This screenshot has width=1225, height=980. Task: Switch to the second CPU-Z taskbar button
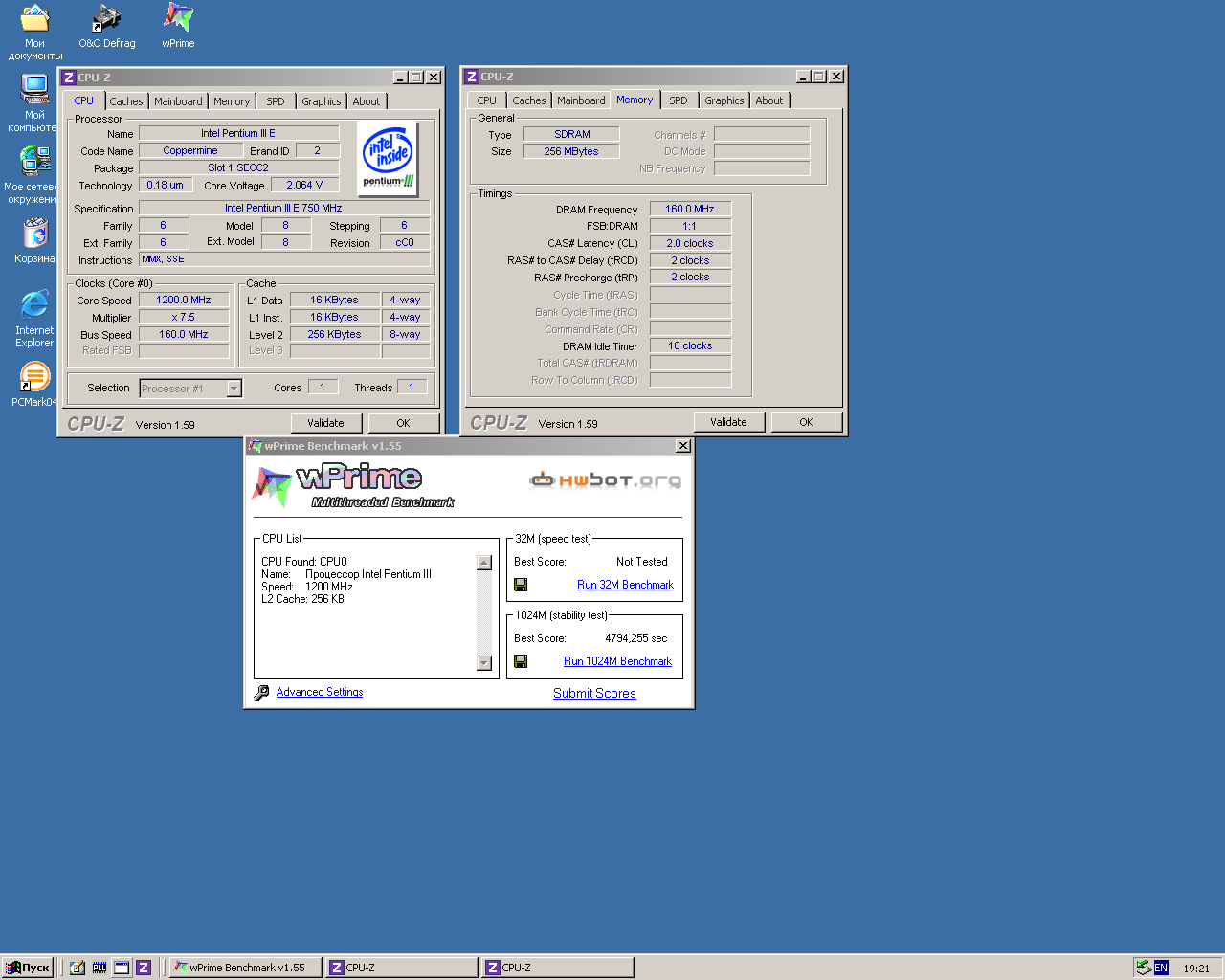tap(558, 968)
